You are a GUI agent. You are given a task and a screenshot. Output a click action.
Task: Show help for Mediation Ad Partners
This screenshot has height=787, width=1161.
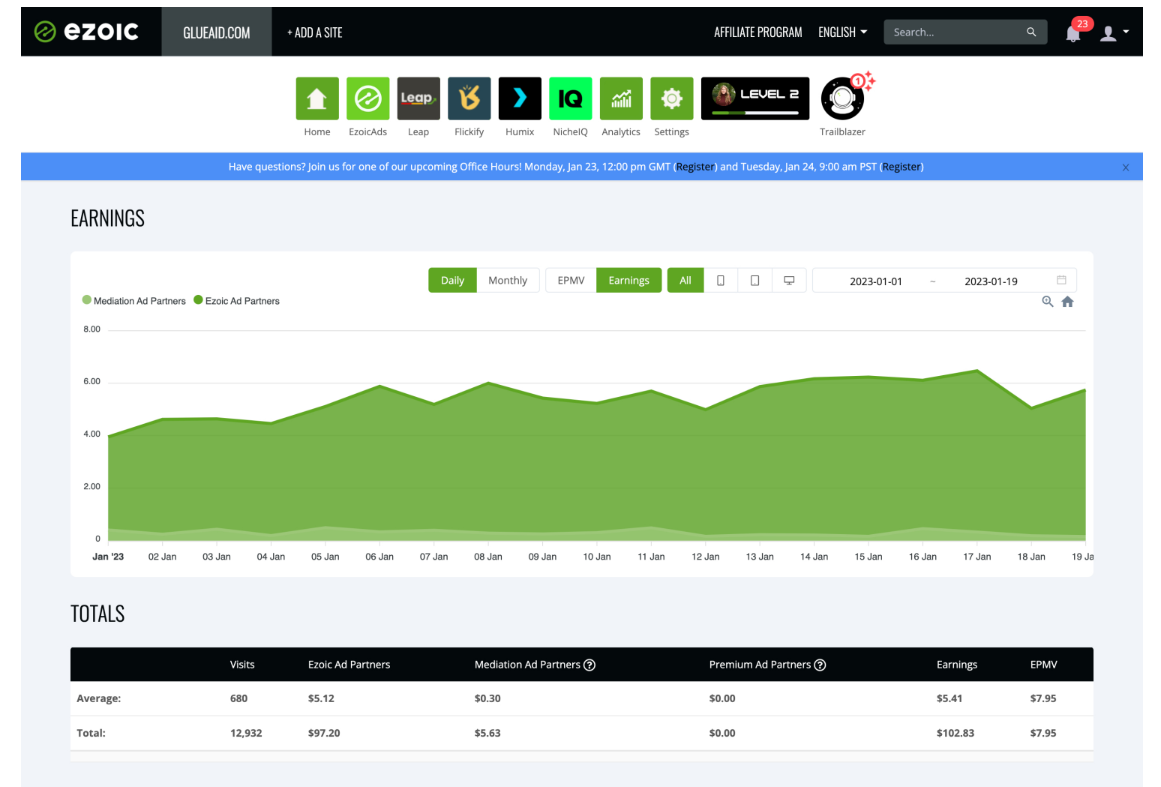click(589, 665)
